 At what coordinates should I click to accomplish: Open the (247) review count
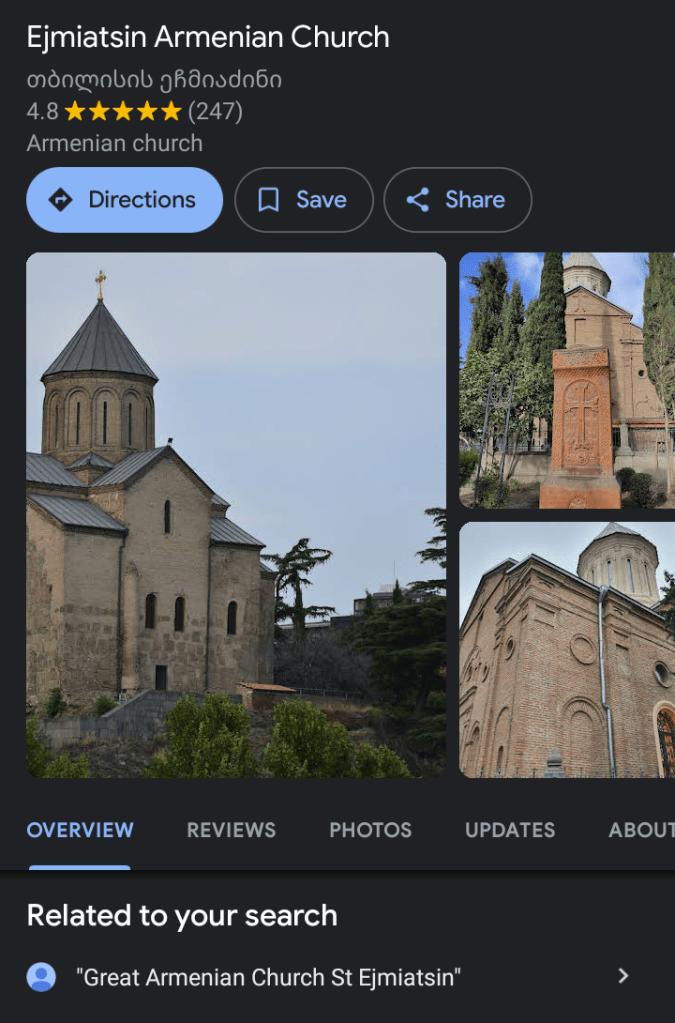tap(215, 111)
